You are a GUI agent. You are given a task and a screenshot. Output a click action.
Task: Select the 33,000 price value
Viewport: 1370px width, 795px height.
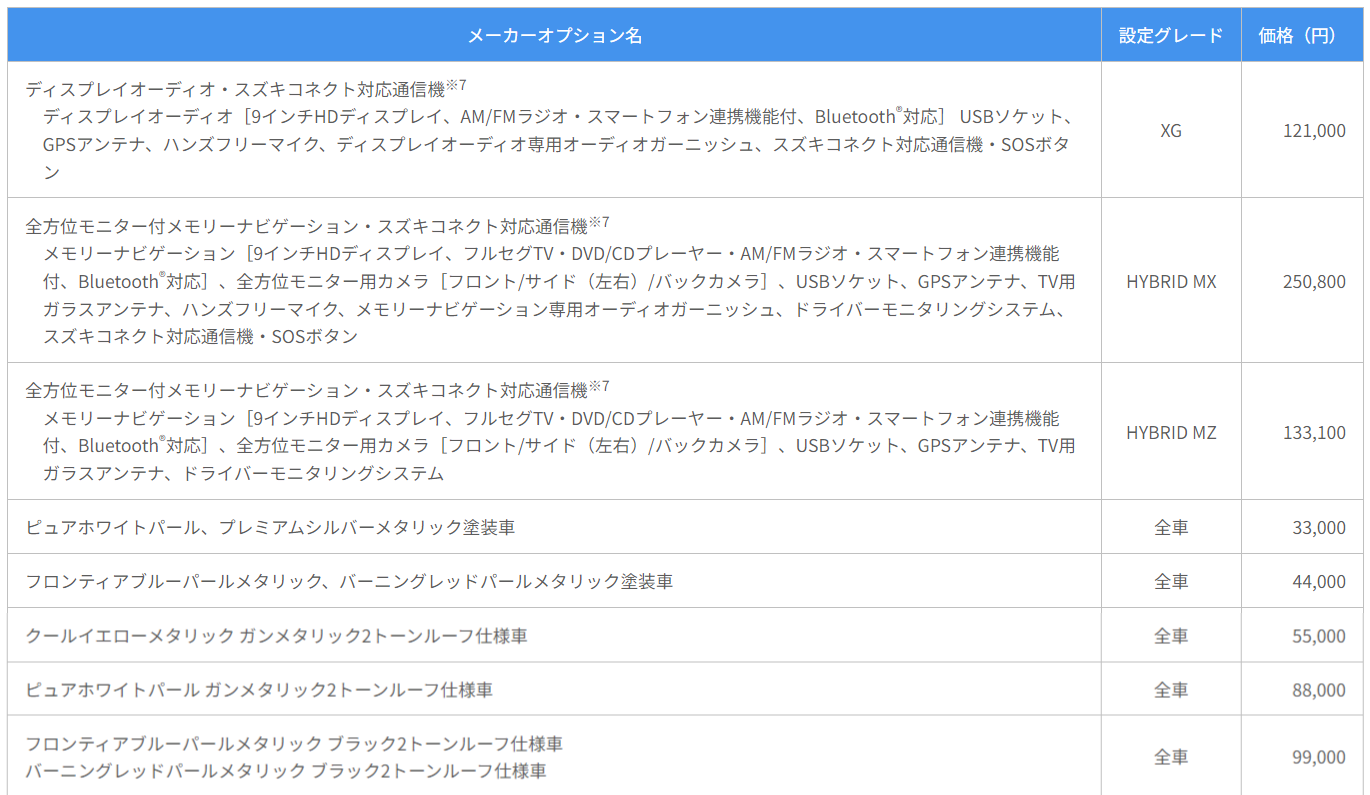coord(1319,528)
